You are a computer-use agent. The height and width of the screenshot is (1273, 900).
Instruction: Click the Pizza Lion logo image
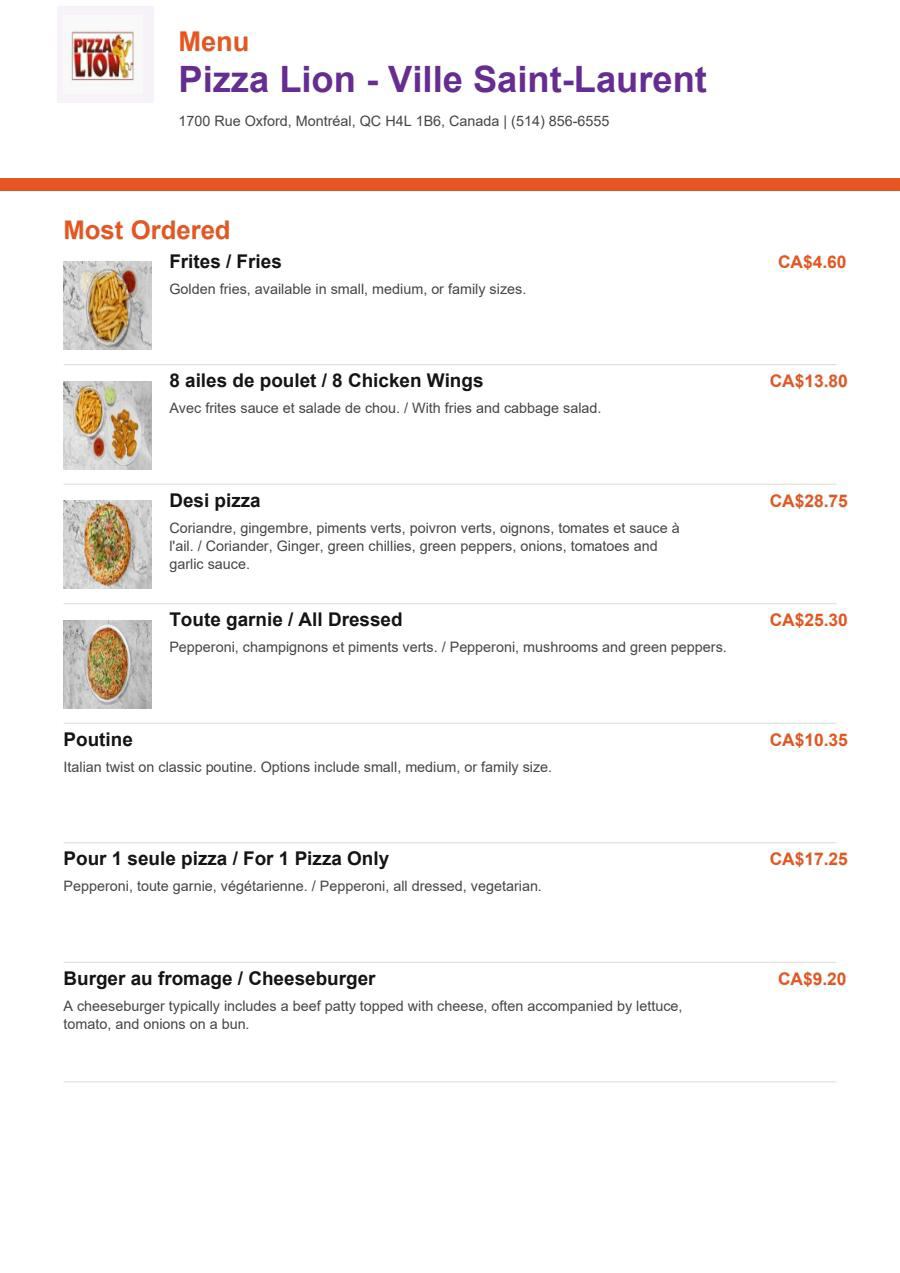(x=105, y=54)
